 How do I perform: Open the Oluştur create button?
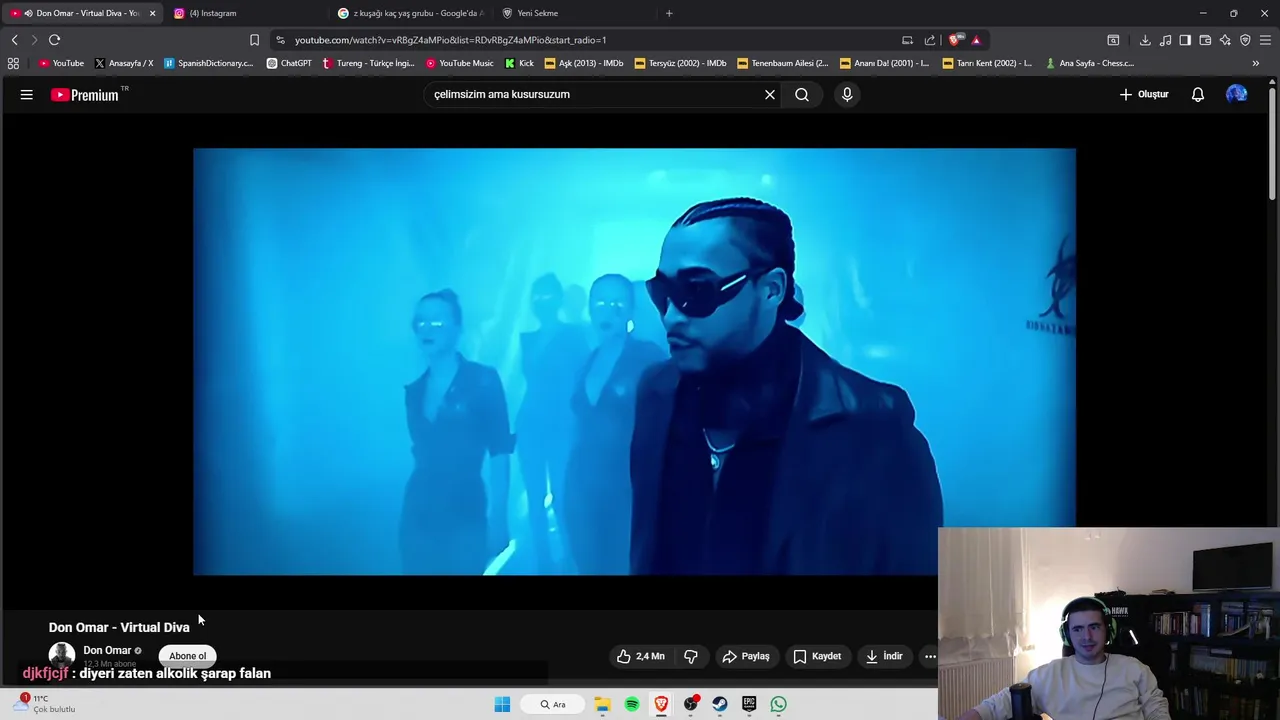(1144, 95)
